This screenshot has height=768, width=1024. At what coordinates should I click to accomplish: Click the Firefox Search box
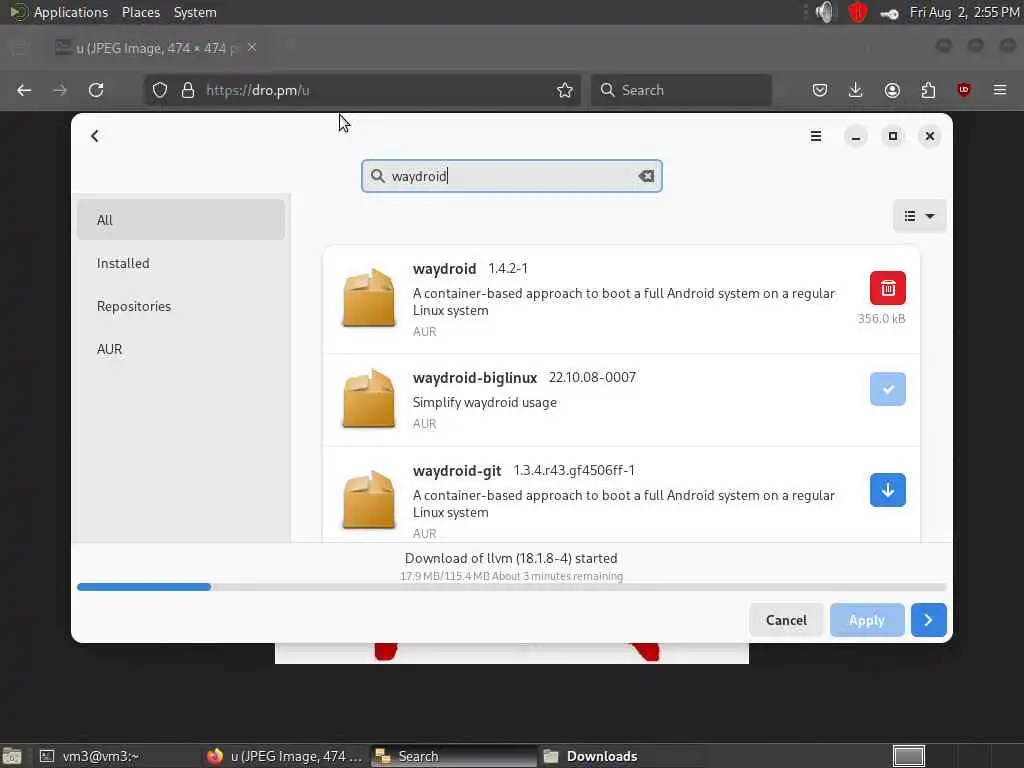click(x=681, y=90)
